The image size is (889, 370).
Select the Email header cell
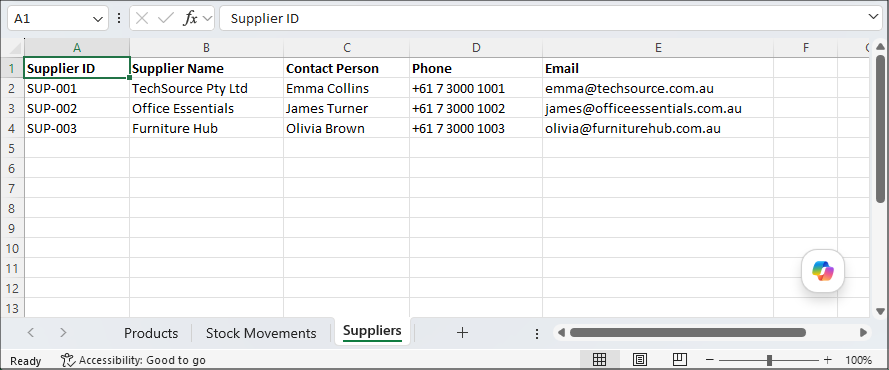click(x=658, y=68)
